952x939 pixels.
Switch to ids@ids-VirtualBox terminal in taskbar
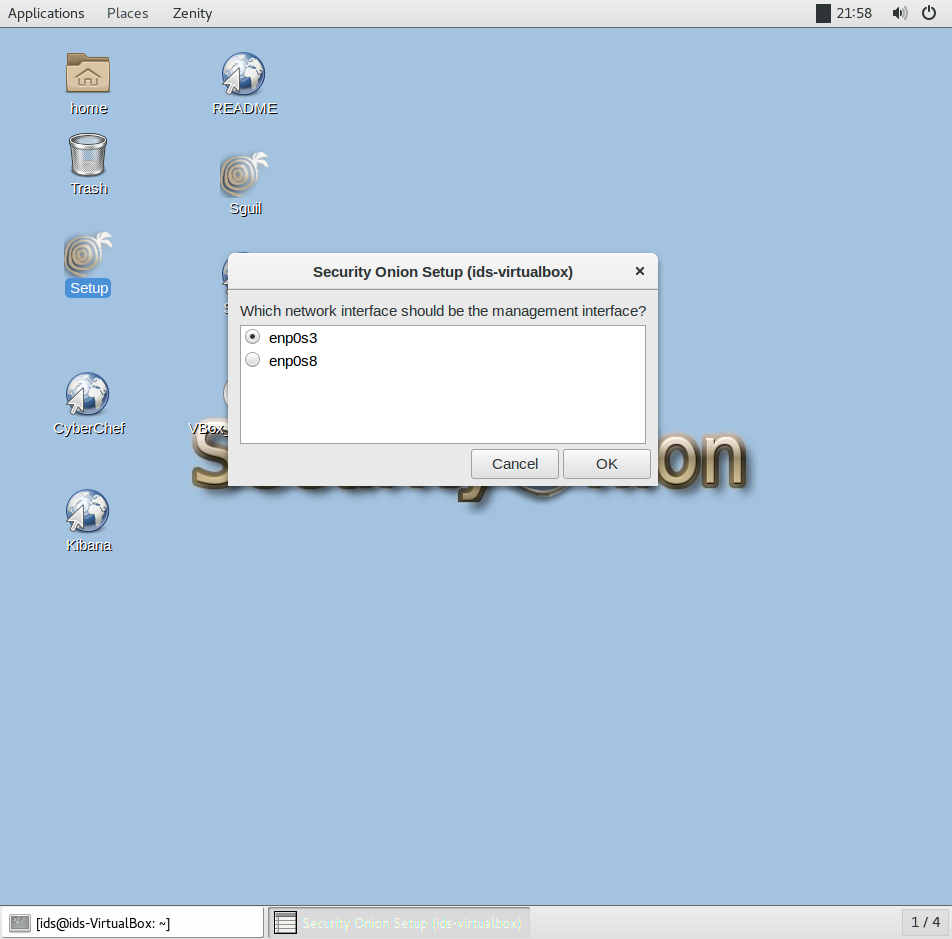(132, 923)
